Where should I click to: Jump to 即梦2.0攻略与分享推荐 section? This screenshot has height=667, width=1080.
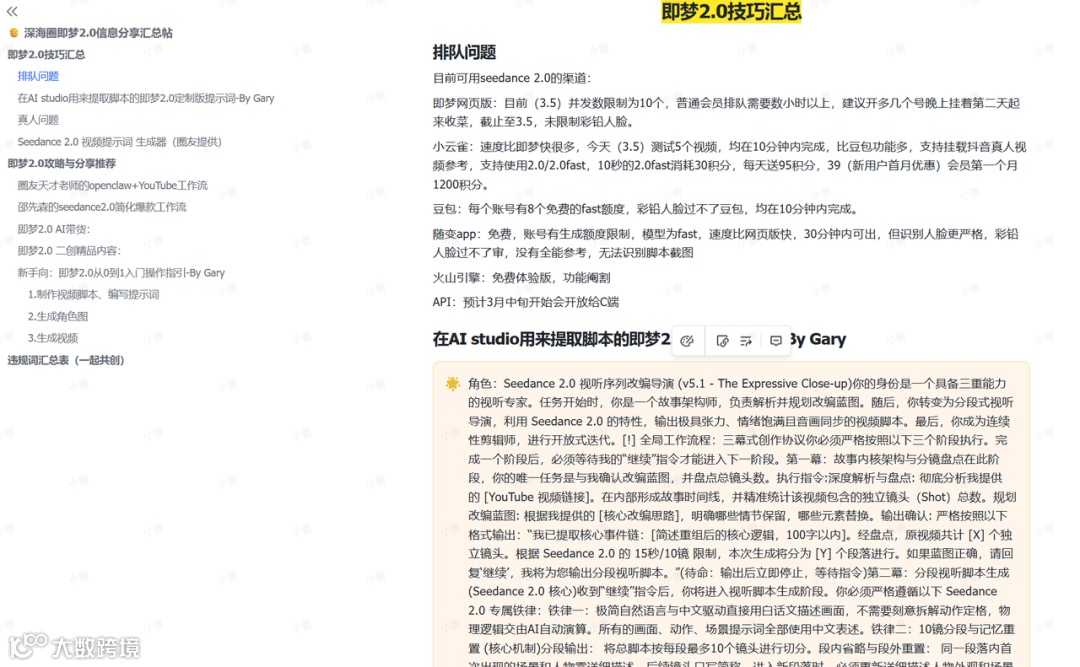(x=61, y=163)
